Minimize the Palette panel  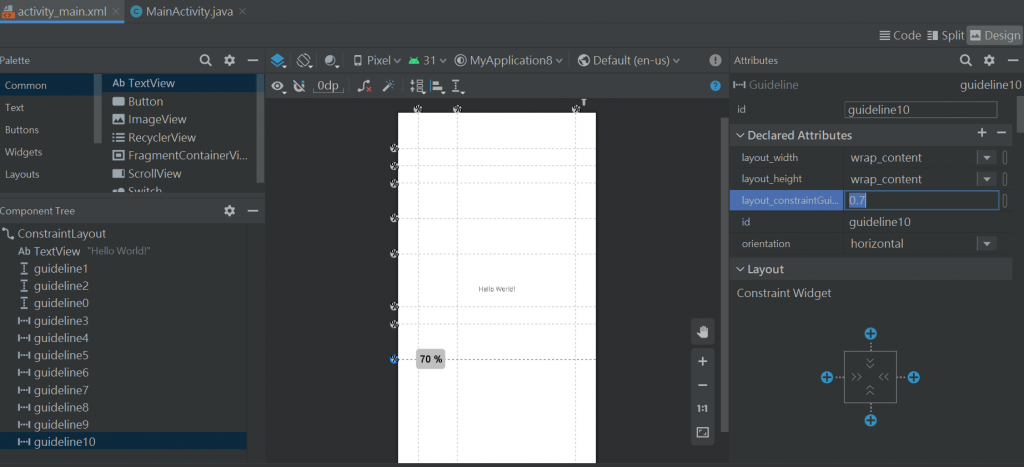253,60
